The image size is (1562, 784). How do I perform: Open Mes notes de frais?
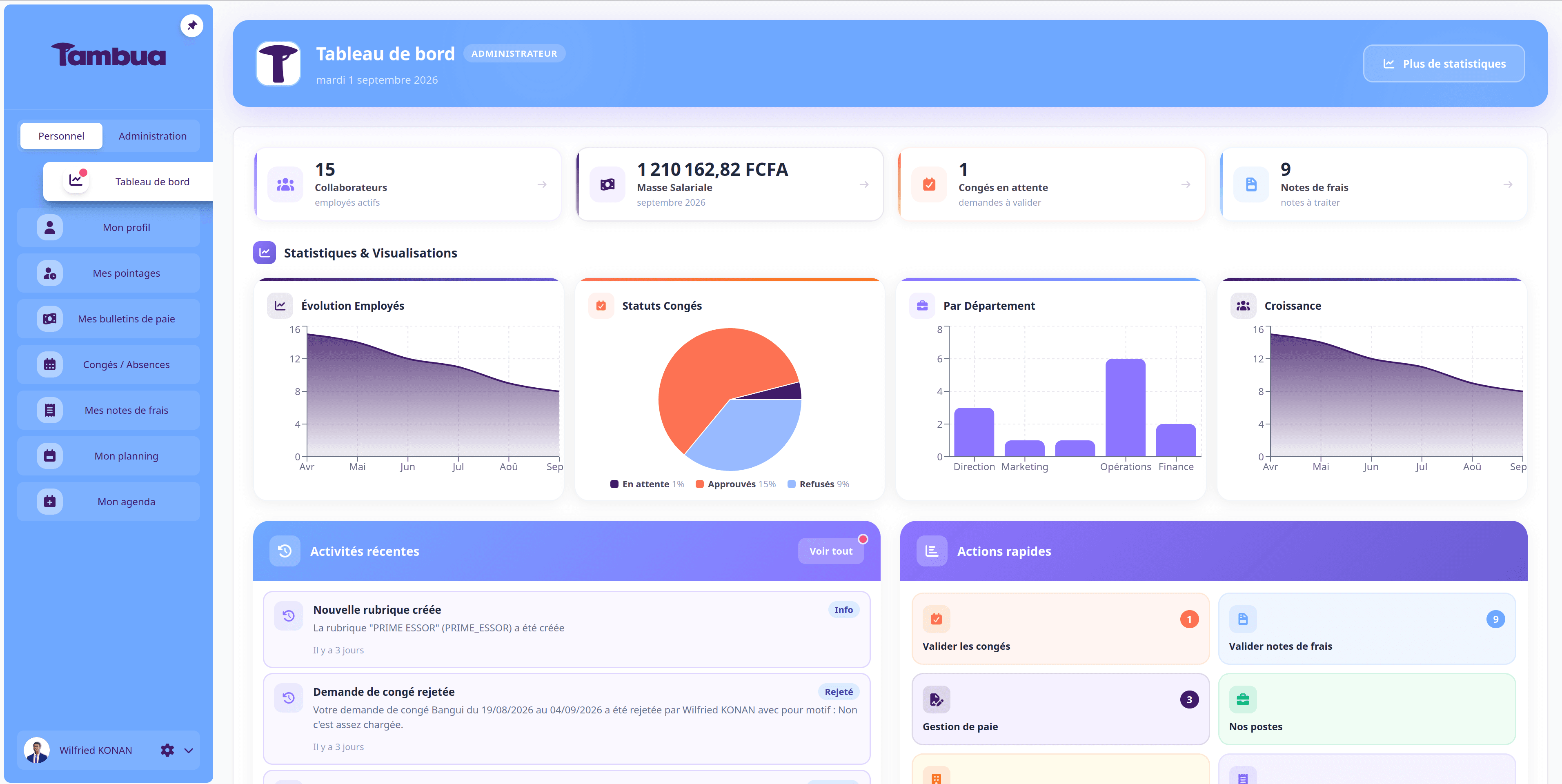tap(109, 410)
